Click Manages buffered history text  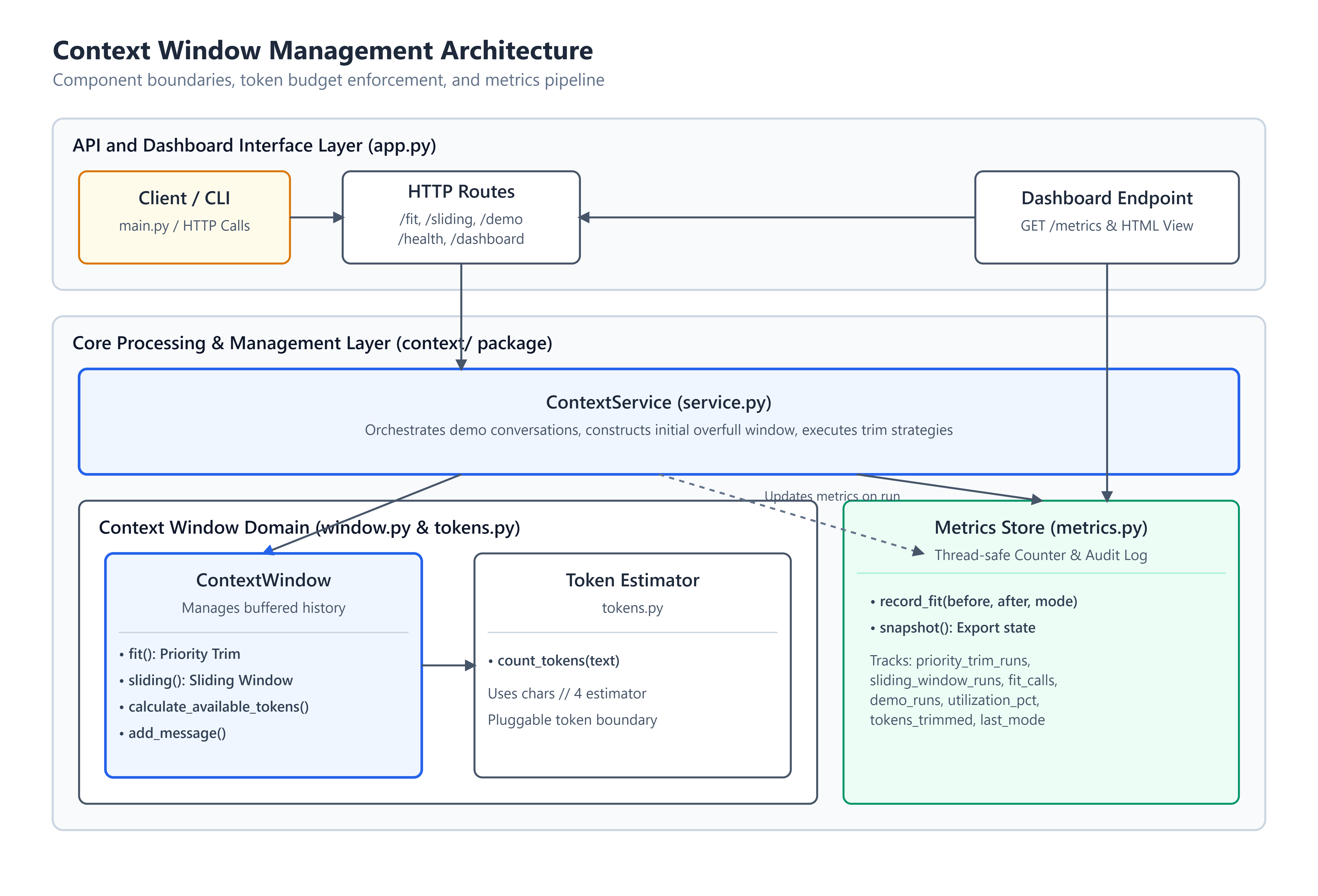[264, 608]
